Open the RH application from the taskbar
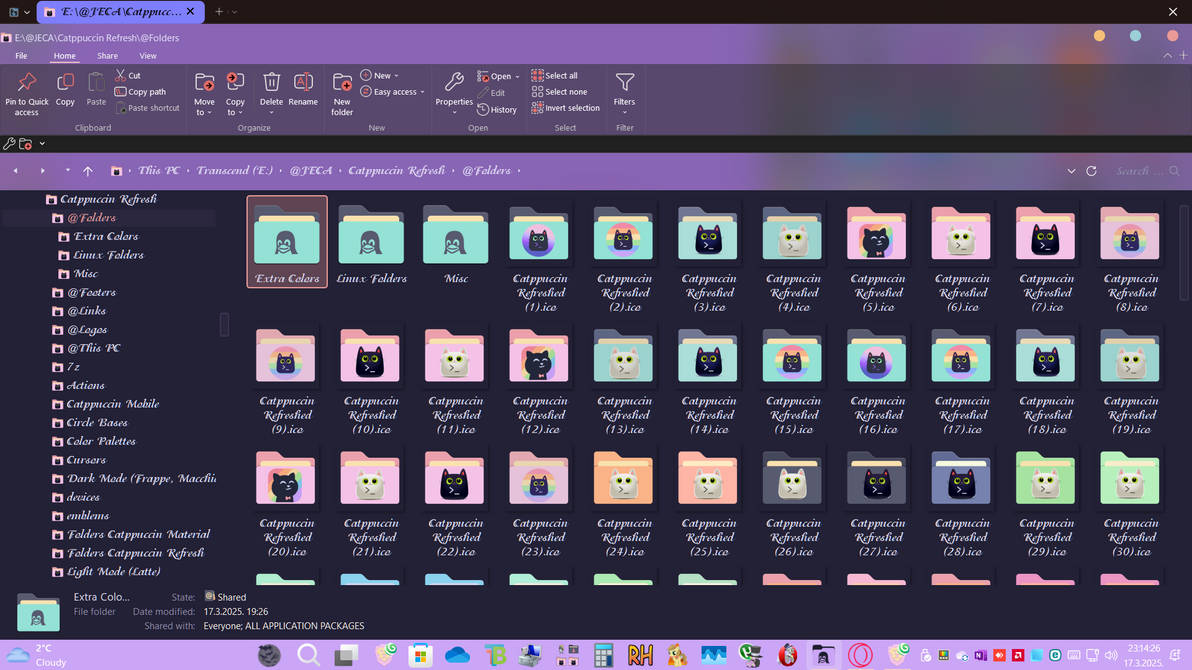The width and height of the screenshot is (1192, 670). click(x=641, y=655)
